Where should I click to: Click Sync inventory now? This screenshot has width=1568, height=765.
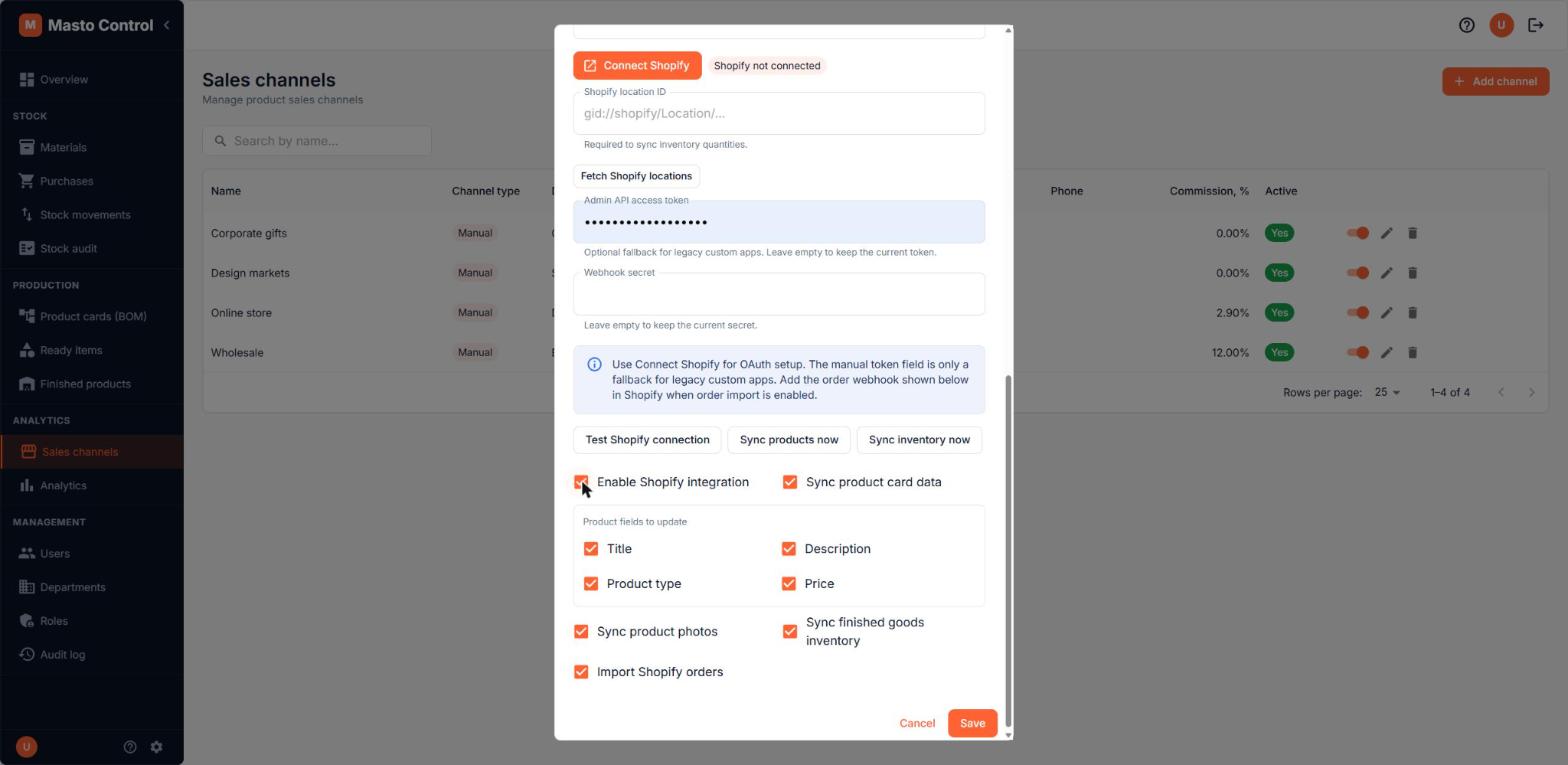click(x=919, y=440)
